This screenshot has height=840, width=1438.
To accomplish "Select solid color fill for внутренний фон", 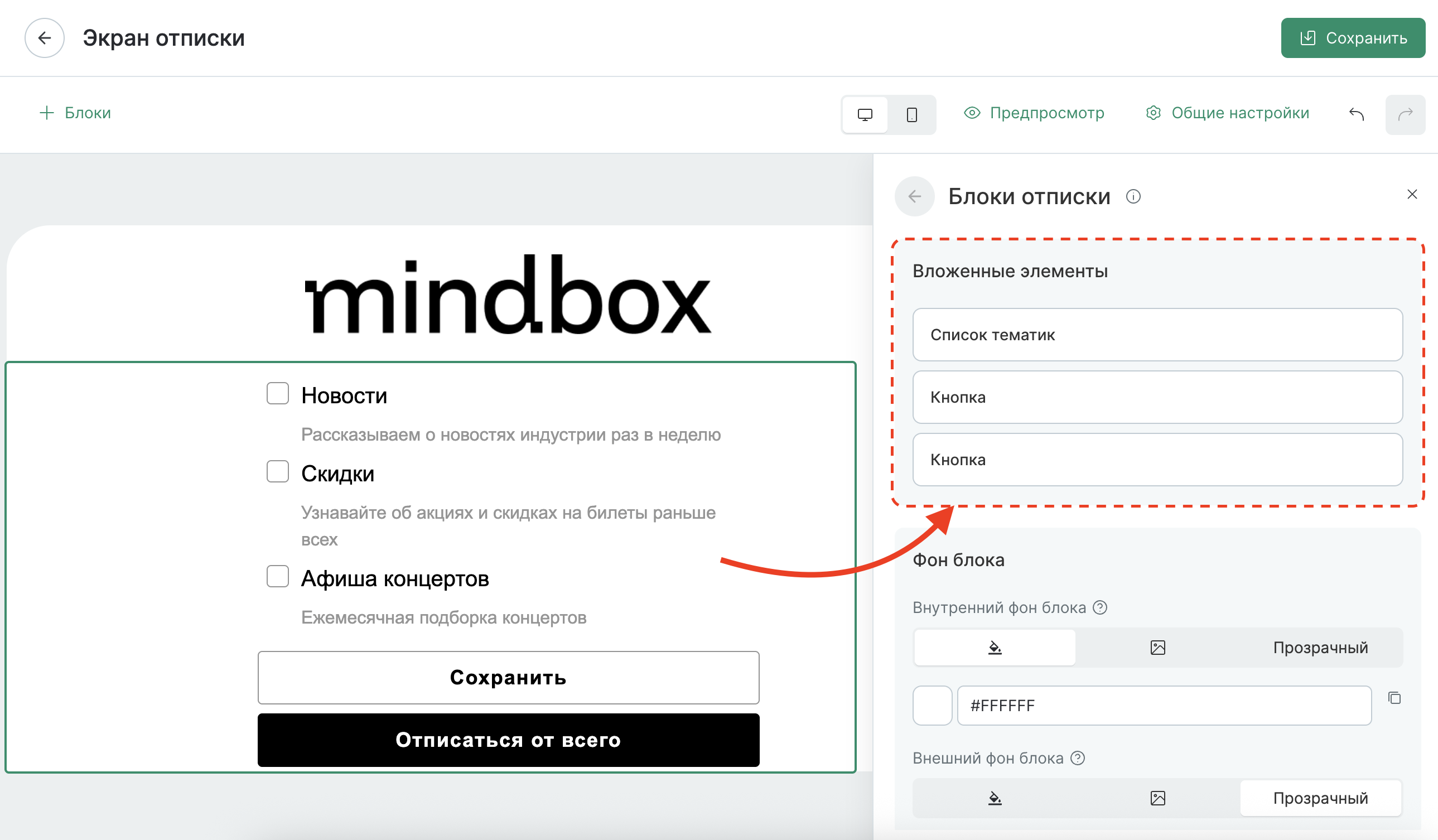I will point(995,647).
